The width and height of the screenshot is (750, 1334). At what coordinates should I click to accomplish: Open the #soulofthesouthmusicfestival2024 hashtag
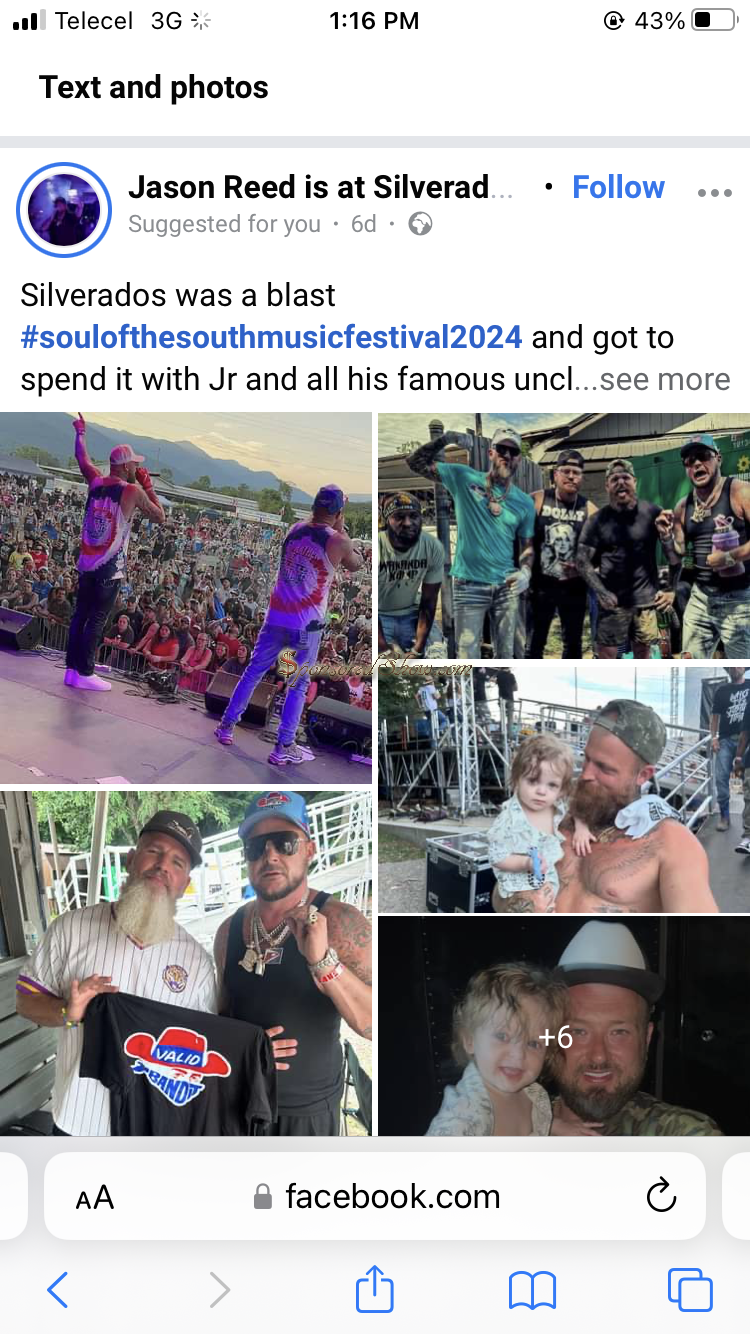coord(271,337)
